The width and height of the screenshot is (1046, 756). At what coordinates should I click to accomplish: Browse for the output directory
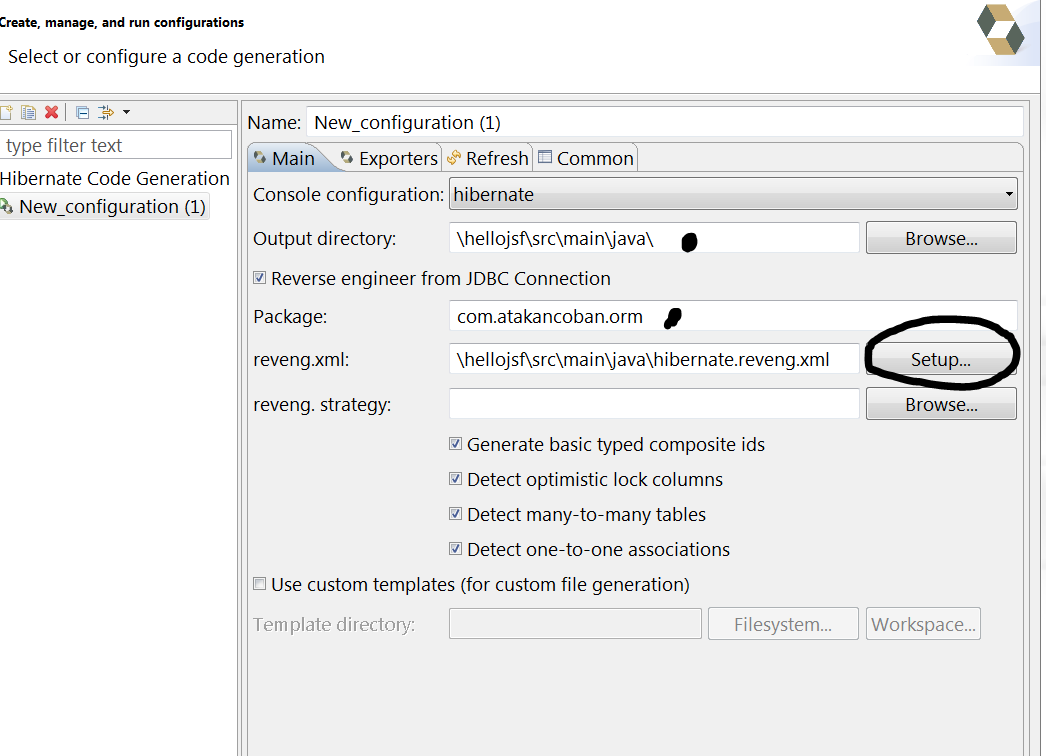[941, 238]
